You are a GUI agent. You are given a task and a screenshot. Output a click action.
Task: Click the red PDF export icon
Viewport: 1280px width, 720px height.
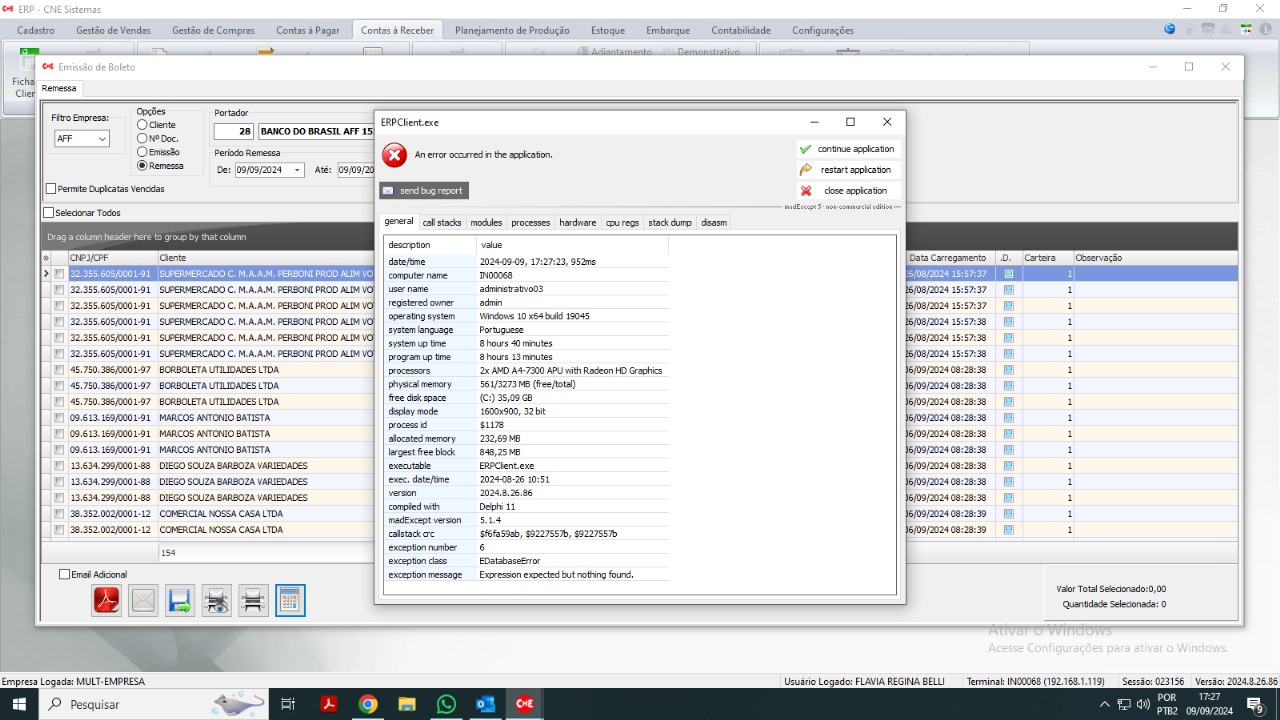[x=107, y=600]
